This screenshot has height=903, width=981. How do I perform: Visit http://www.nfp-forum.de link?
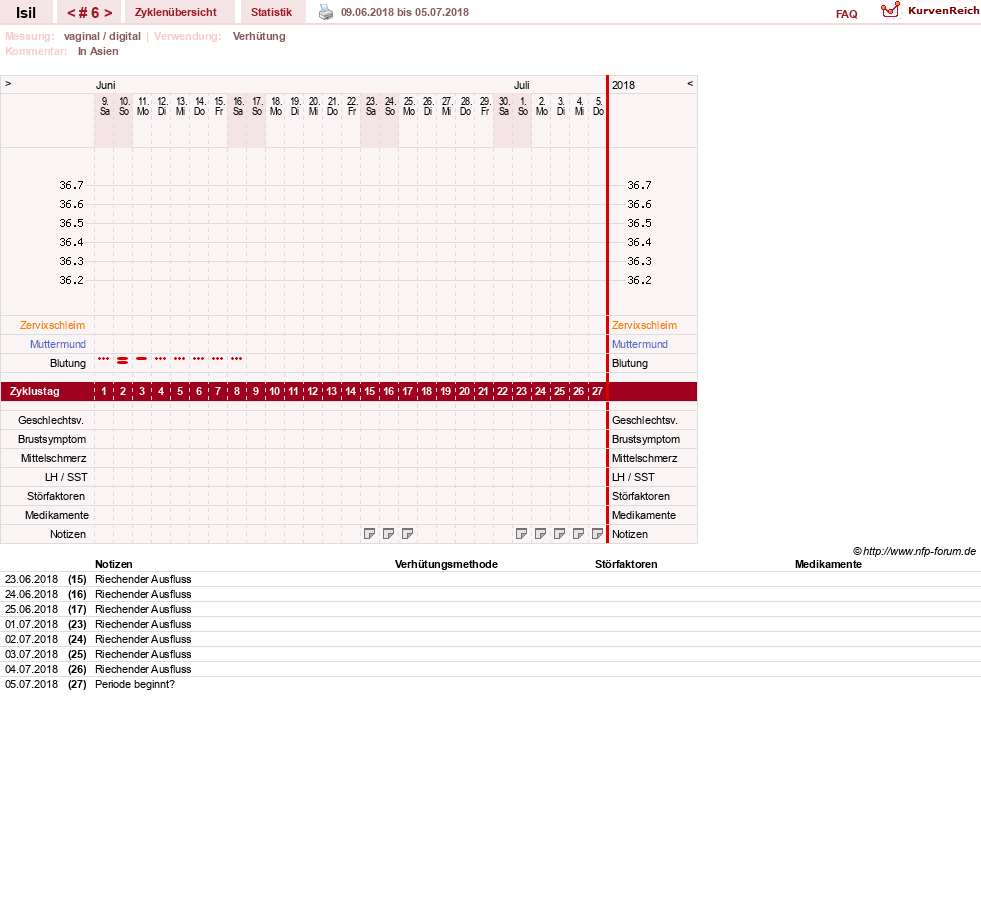point(919,551)
